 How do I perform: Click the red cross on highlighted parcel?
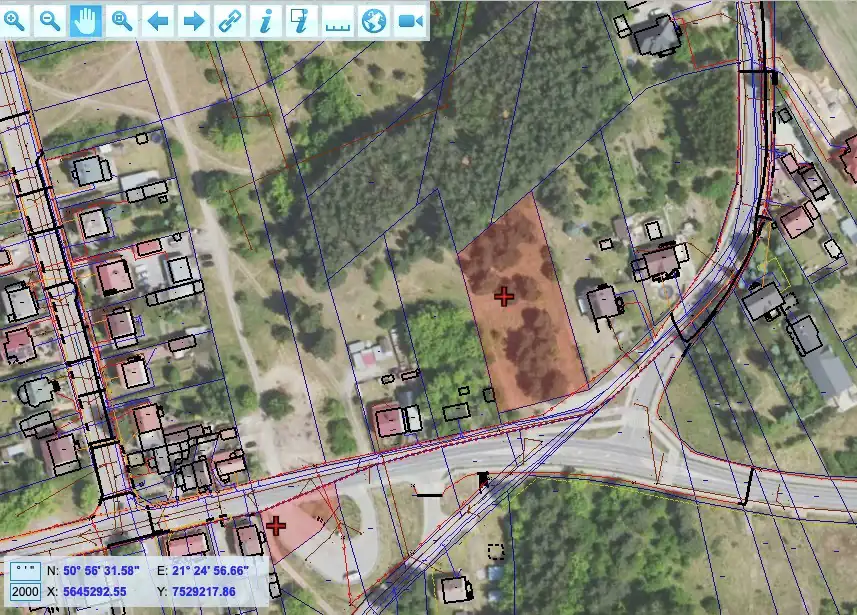(x=504, y=296)
